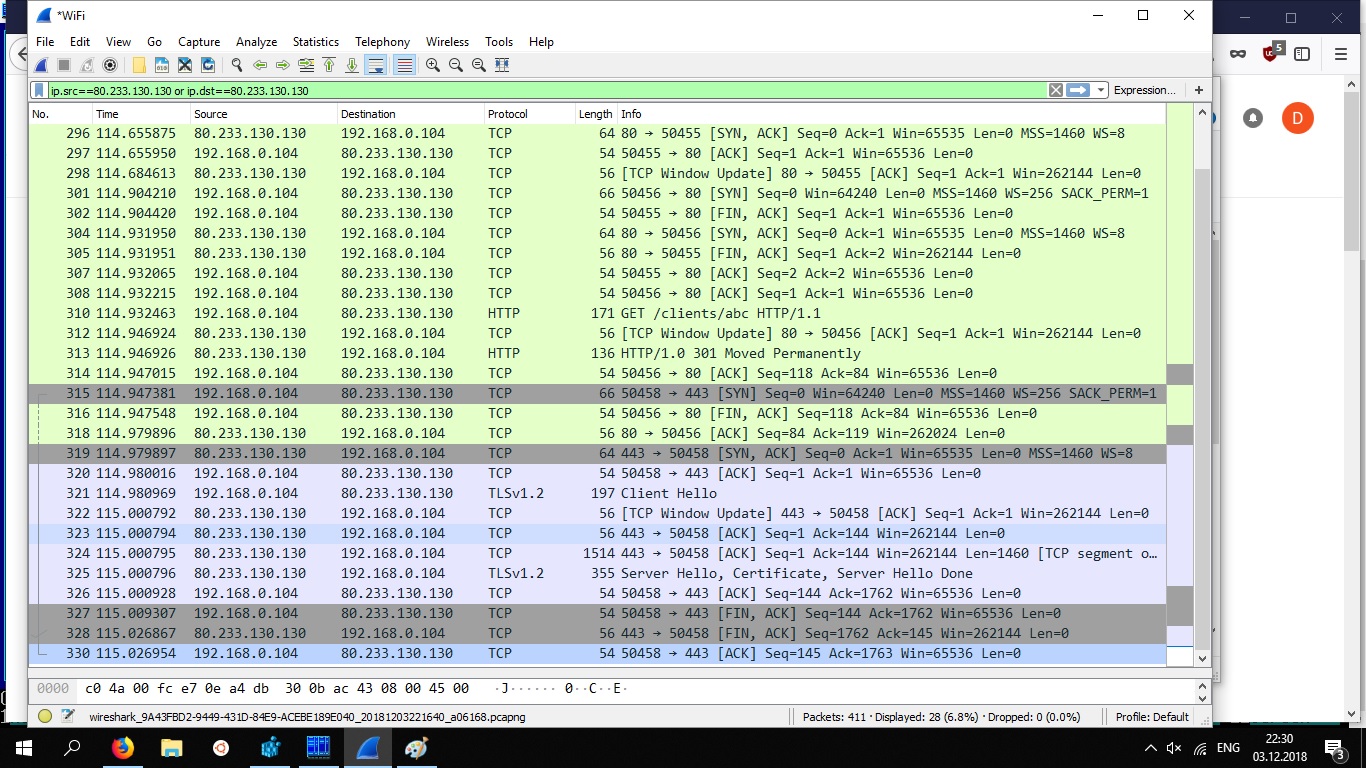Stop the running packet capture
The image size is (1366, 768).
64,65
